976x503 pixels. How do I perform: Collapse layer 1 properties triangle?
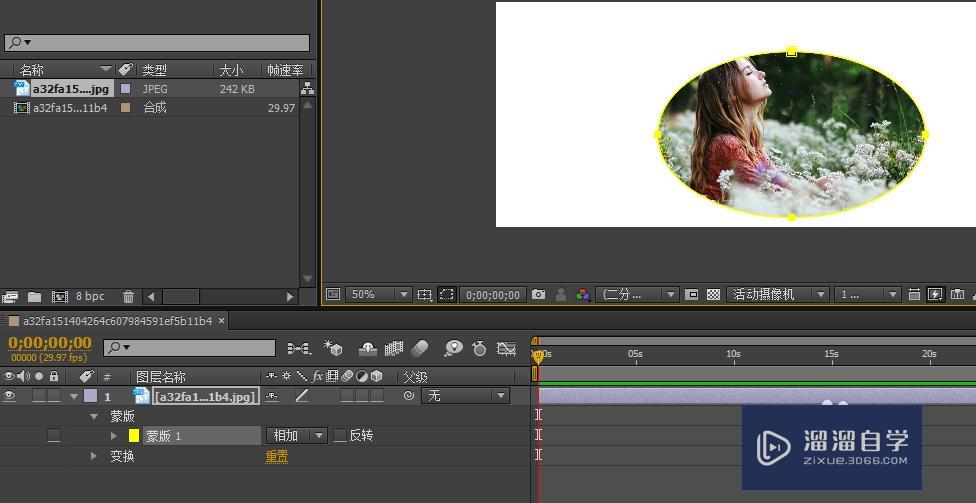pos(74,396)
